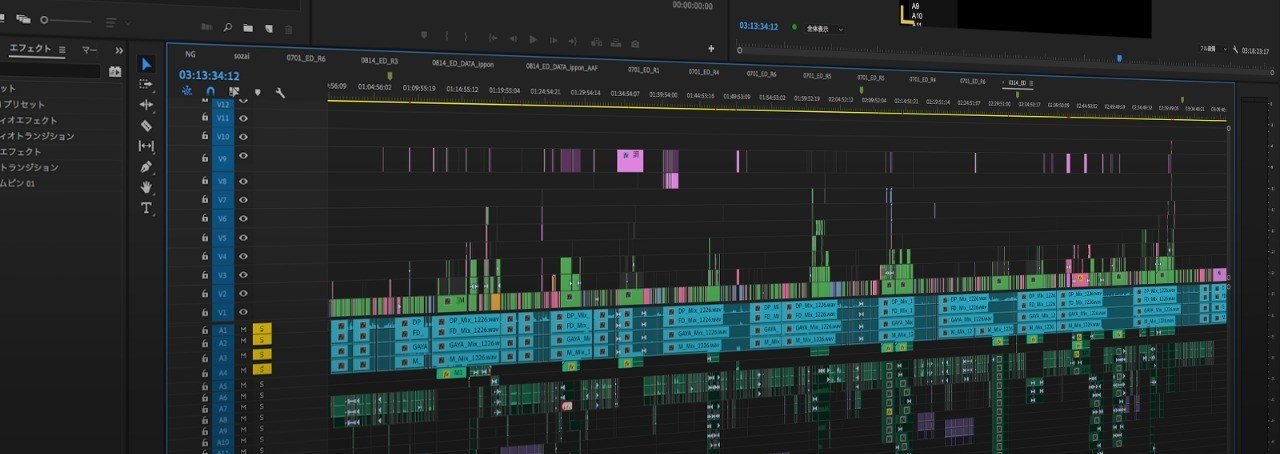Toggle linked selection in timeline
1280x454 pixels.
[x=234, y=91]
